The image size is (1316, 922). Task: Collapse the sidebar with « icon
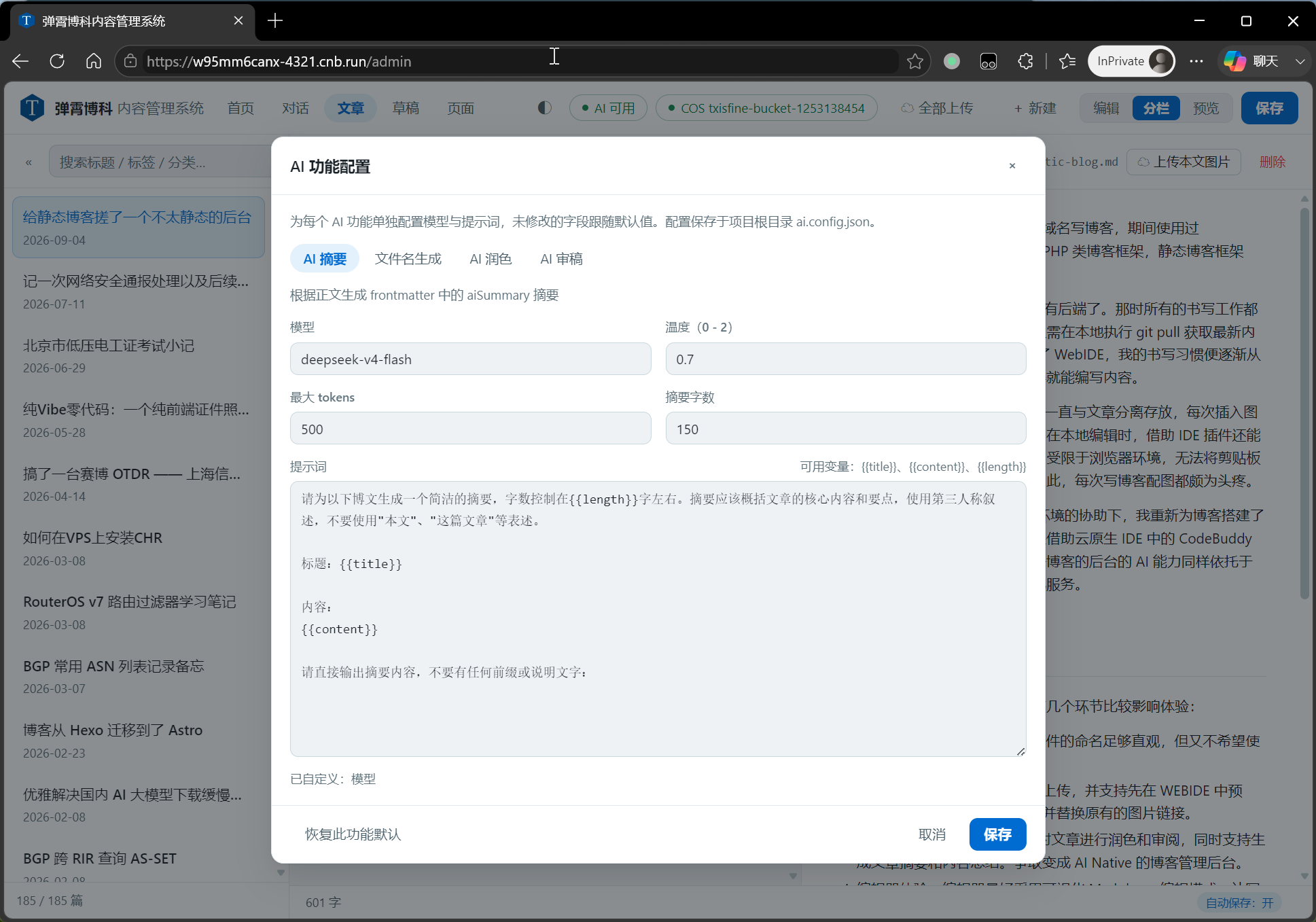[29, 162]
